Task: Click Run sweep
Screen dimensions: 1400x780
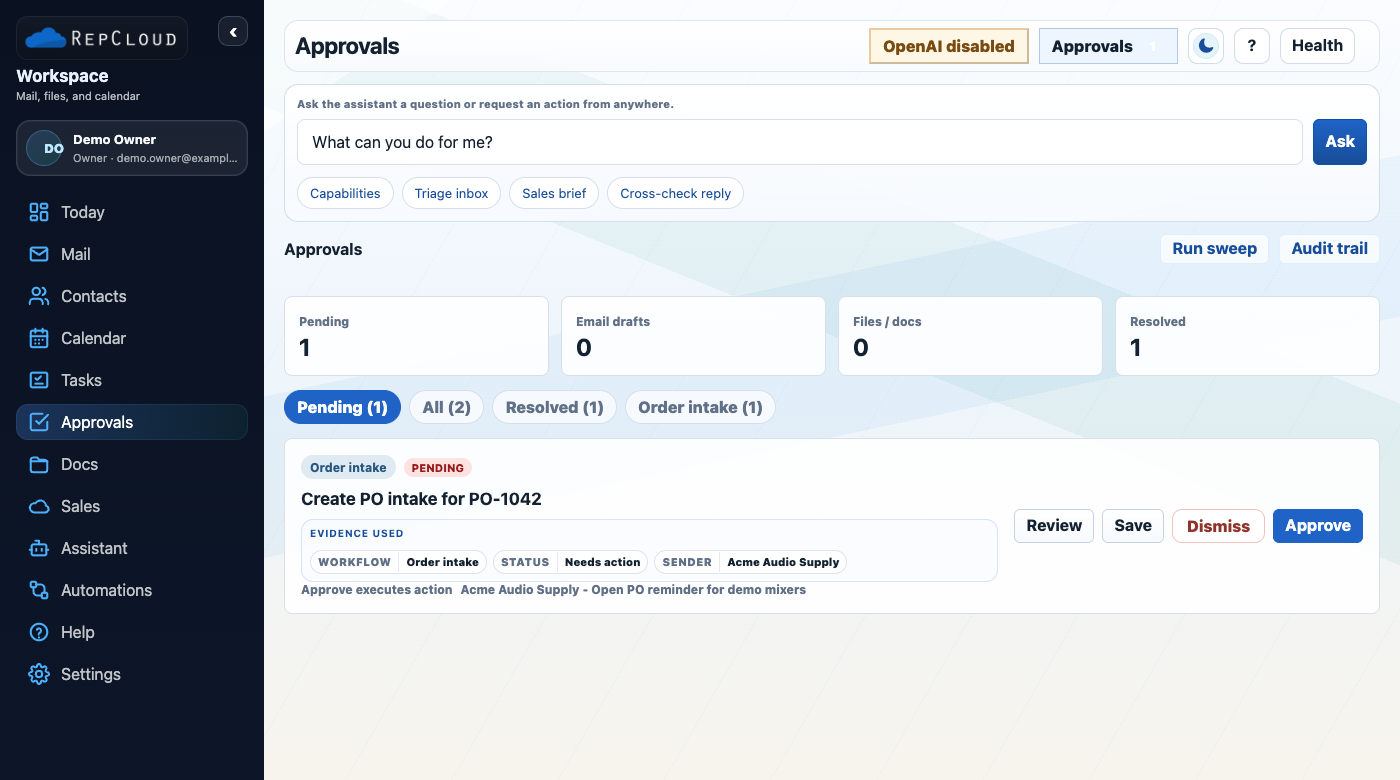Action: tap(1215, 249)
